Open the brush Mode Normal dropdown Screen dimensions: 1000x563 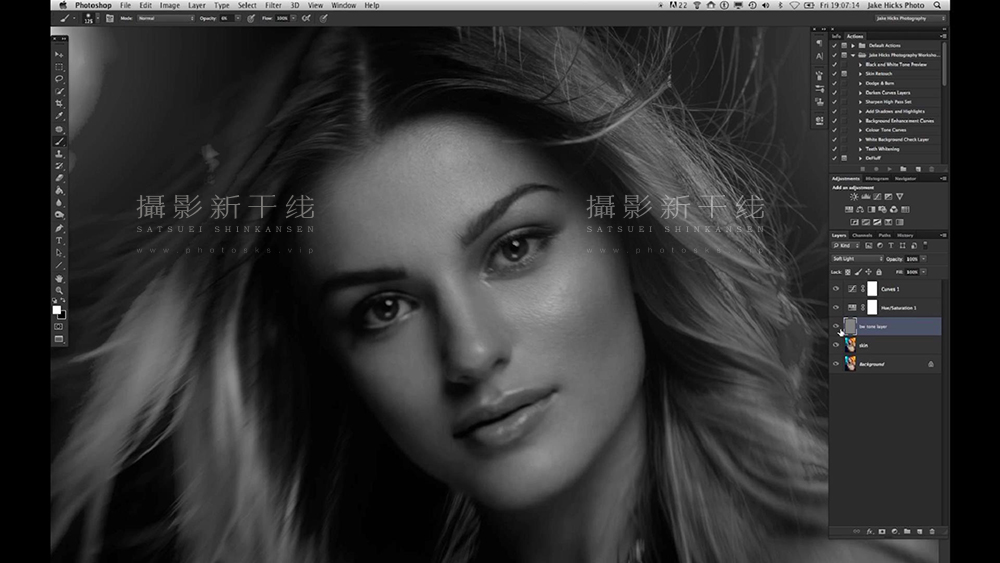(x=166, y=18)
